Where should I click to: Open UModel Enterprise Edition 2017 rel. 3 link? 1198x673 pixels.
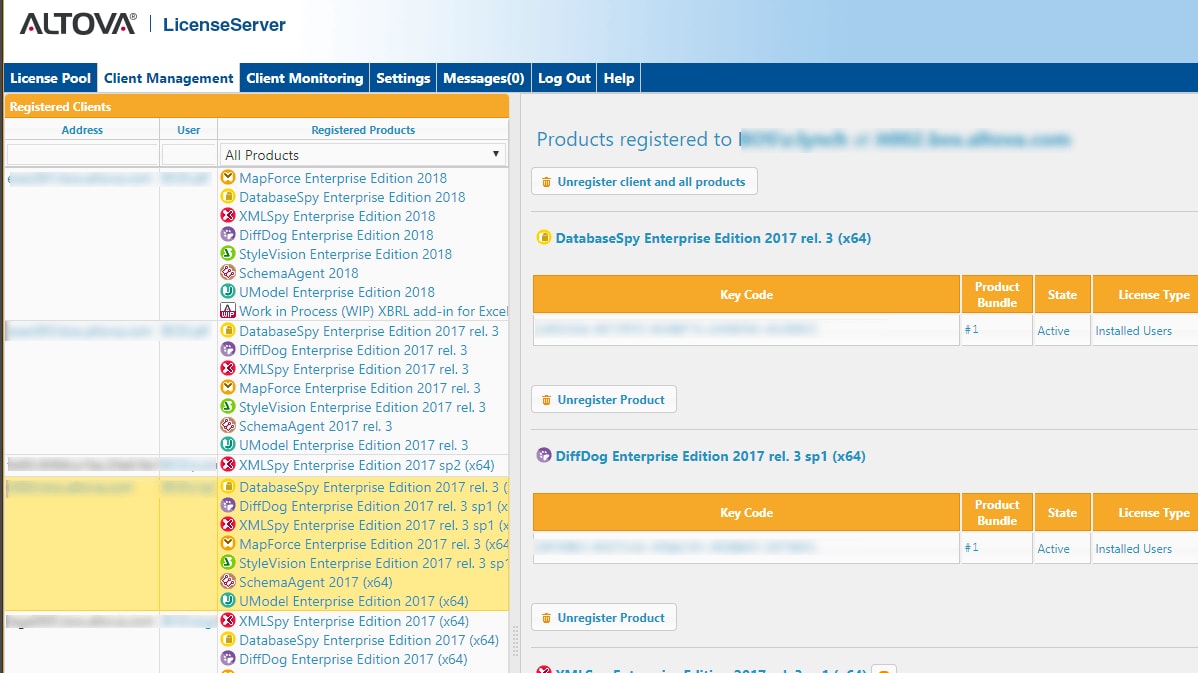pos(354,445)
